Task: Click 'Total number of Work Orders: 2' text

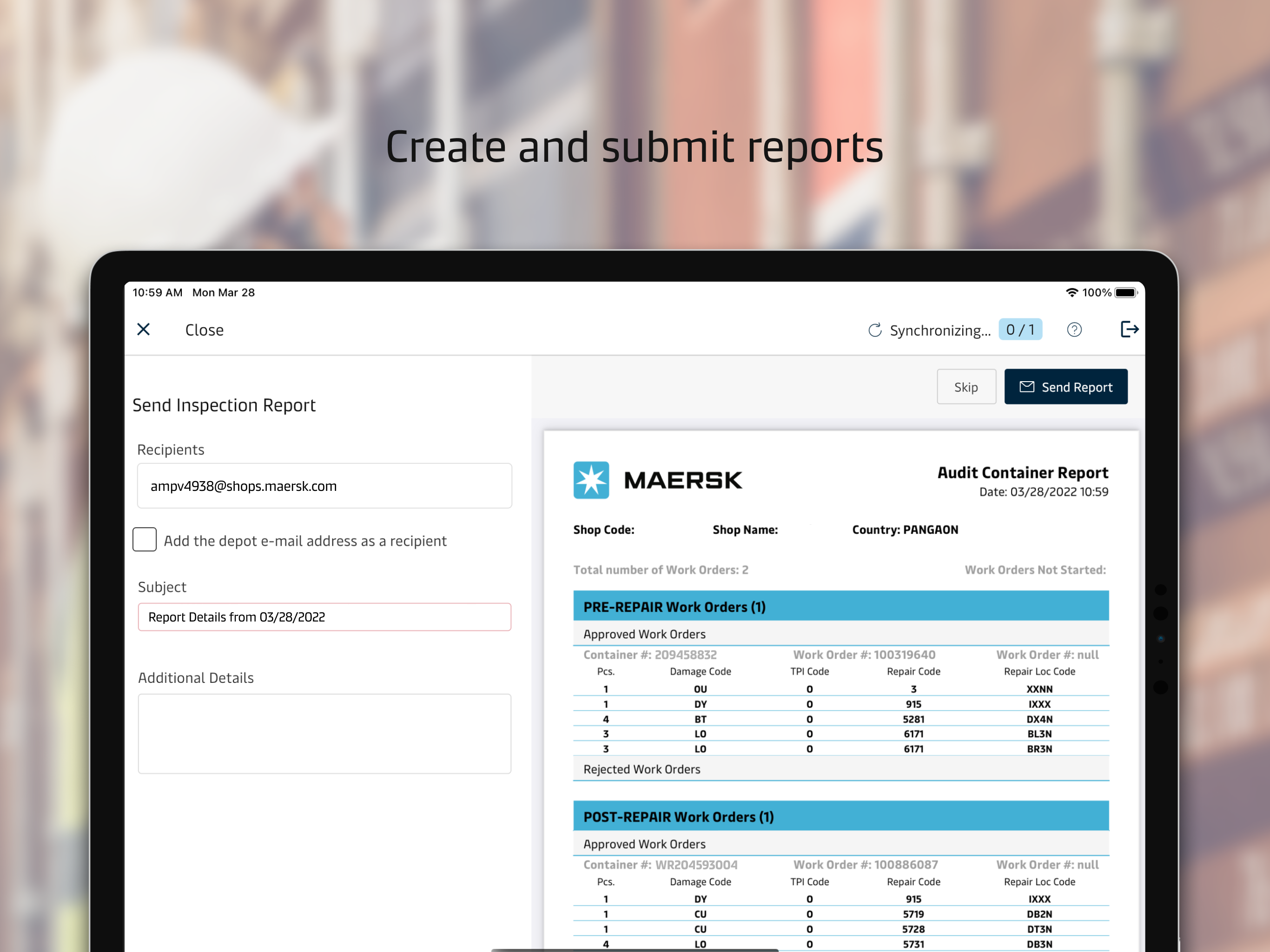Action: coord(661,569)
